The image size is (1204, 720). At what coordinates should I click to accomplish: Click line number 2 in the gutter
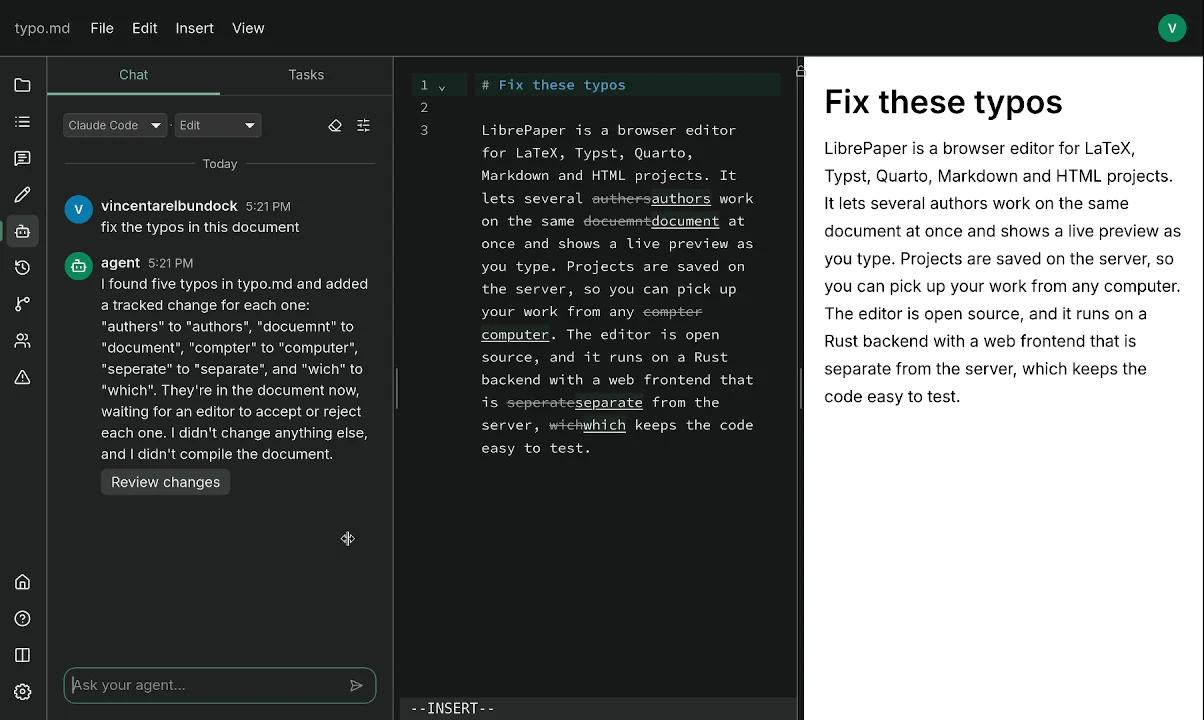click(424, 108)
